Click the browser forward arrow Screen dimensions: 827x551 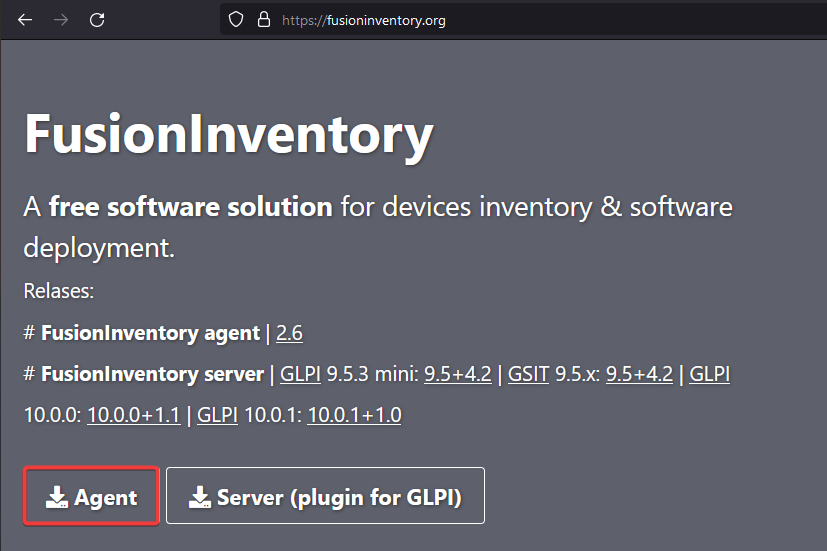pos(61,19)
